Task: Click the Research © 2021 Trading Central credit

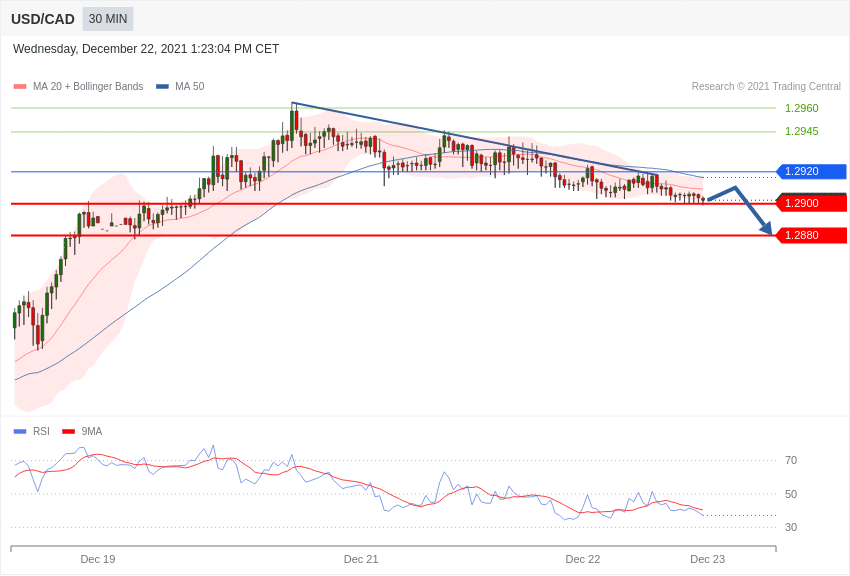Action: [x=766, y=86]
